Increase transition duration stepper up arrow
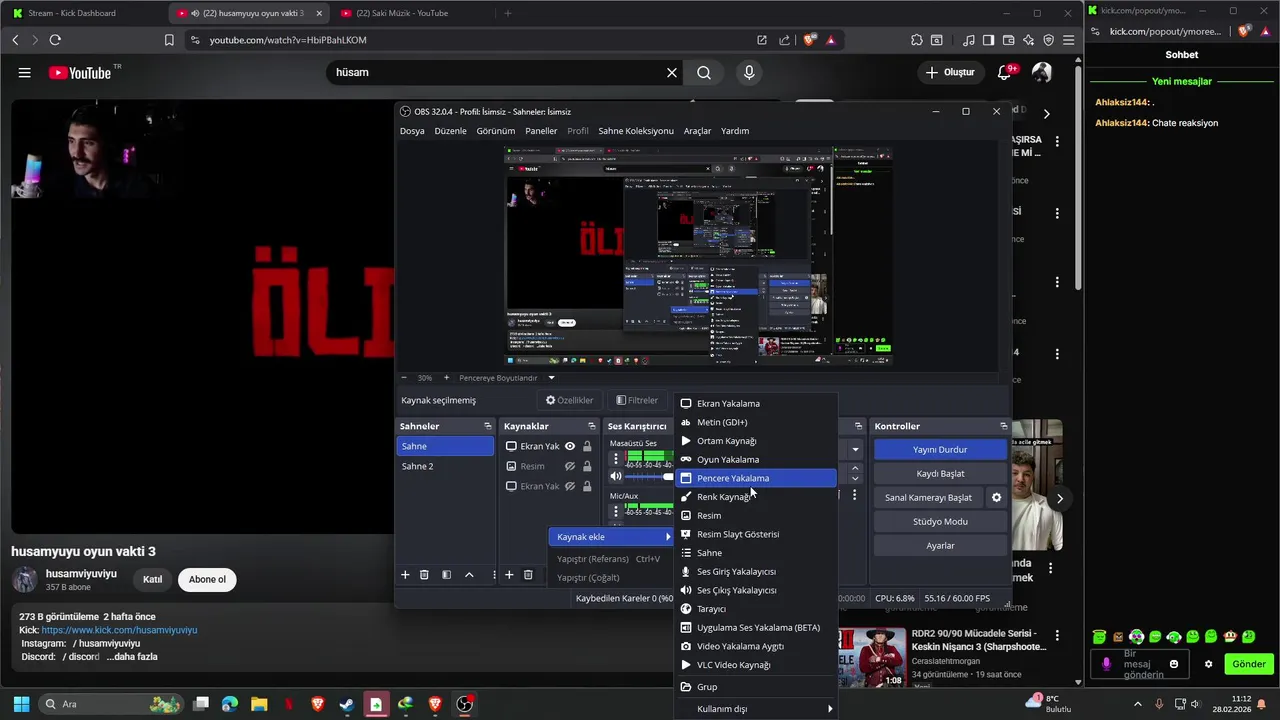The image size is (1280, 720). tap(855, 468)
